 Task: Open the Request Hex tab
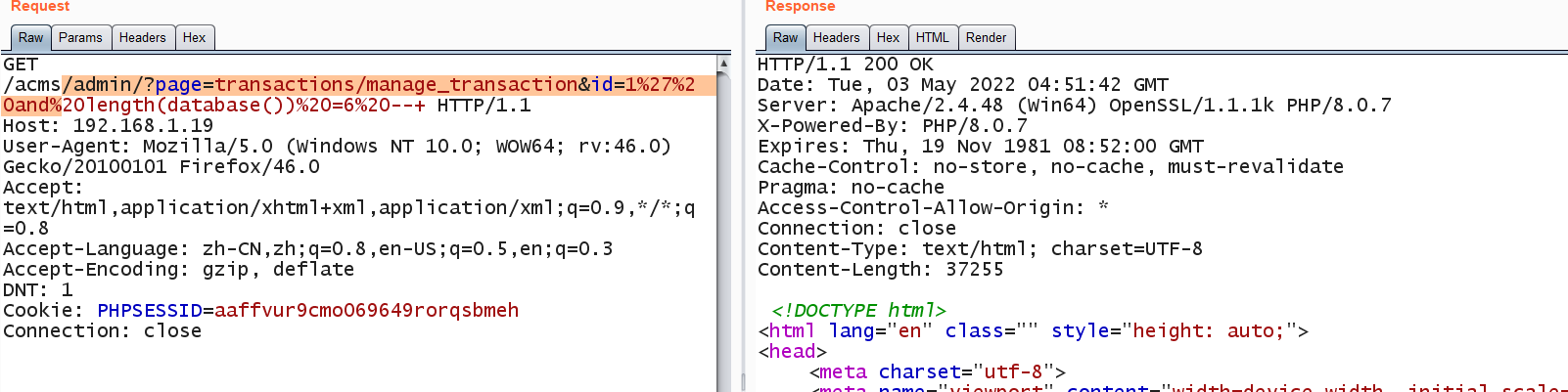(x=195, y=38)
